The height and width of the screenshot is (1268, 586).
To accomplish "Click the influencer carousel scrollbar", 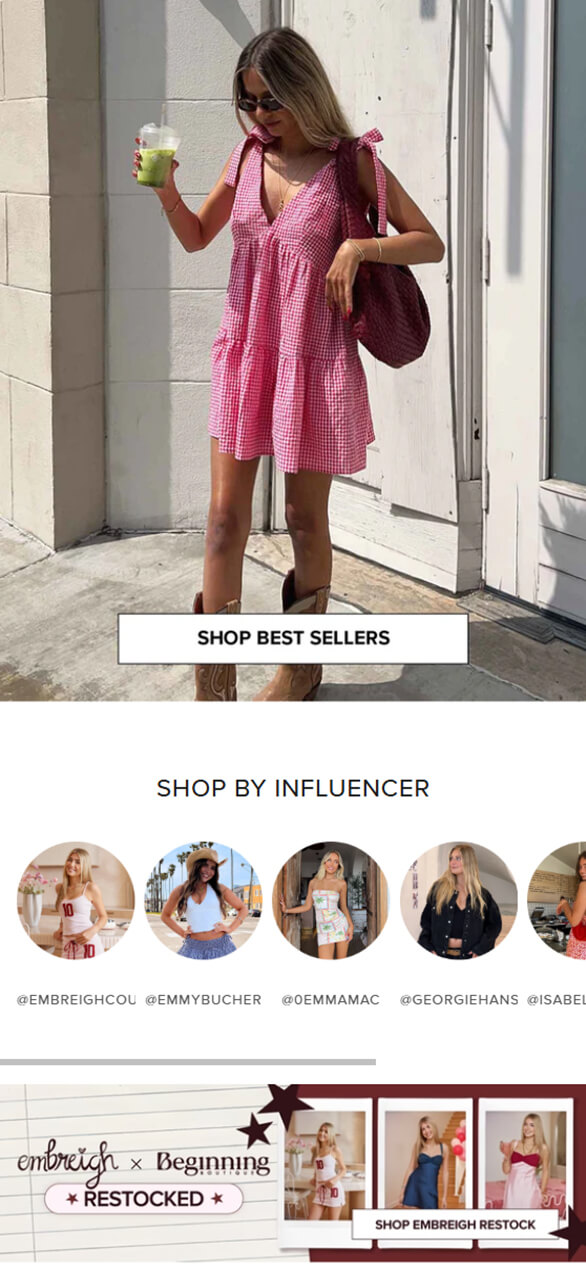I will 188,1061.
